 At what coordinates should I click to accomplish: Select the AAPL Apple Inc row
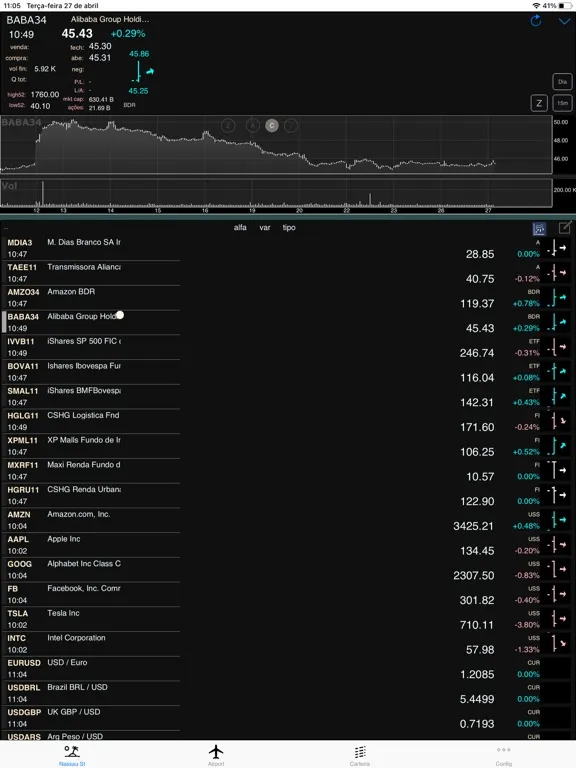click(x=288, y=545)
